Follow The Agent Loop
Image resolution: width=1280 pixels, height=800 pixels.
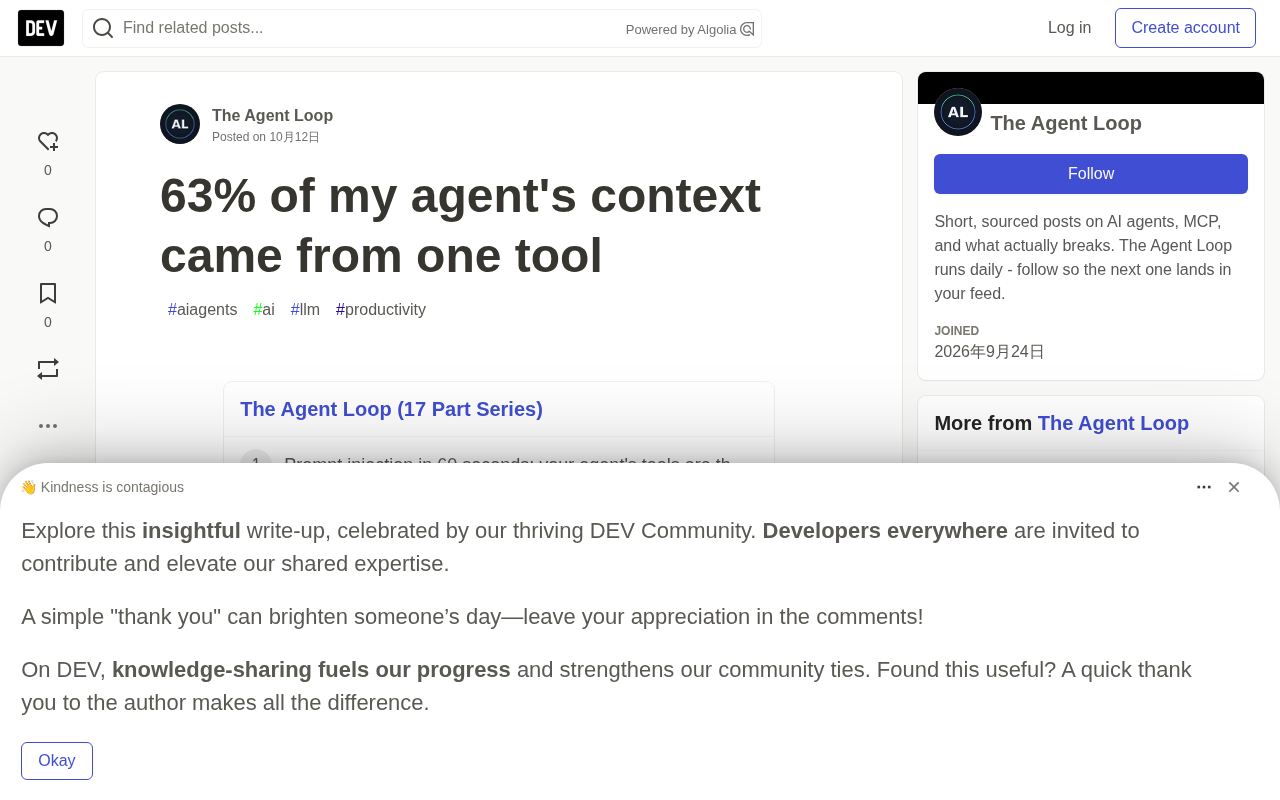(x=1091, y=174)
